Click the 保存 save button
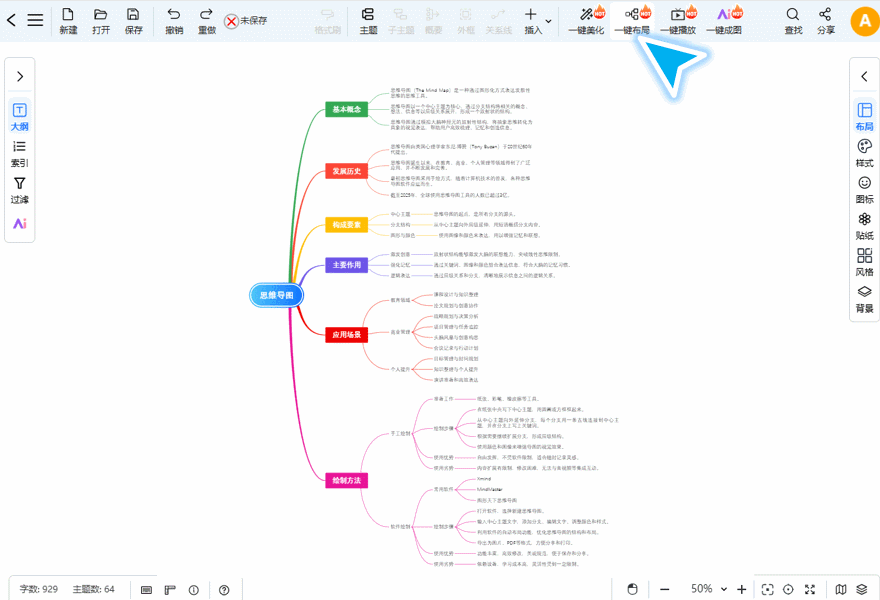 (x=133, y=21)
